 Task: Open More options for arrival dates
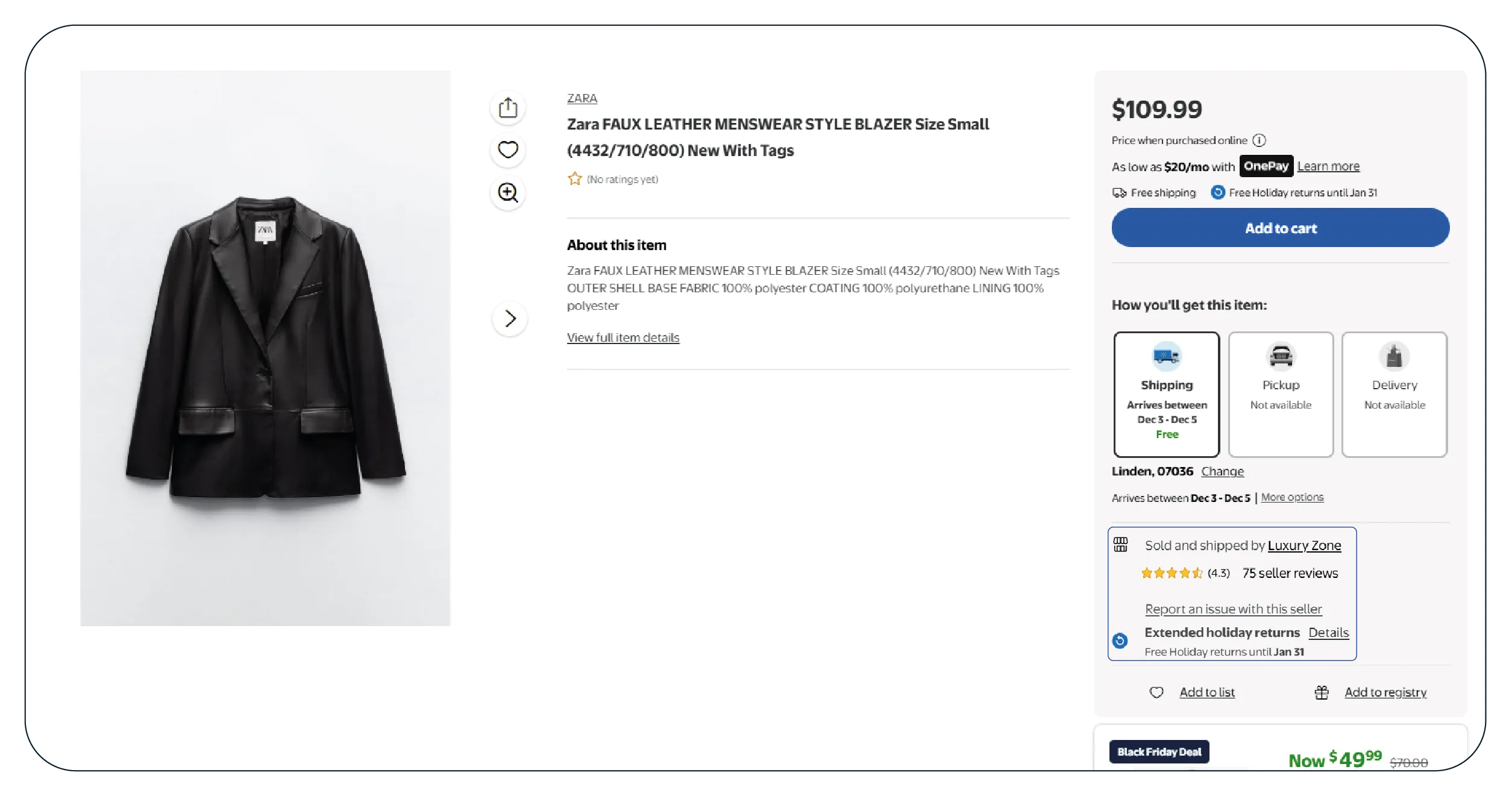pos(1292,497)
